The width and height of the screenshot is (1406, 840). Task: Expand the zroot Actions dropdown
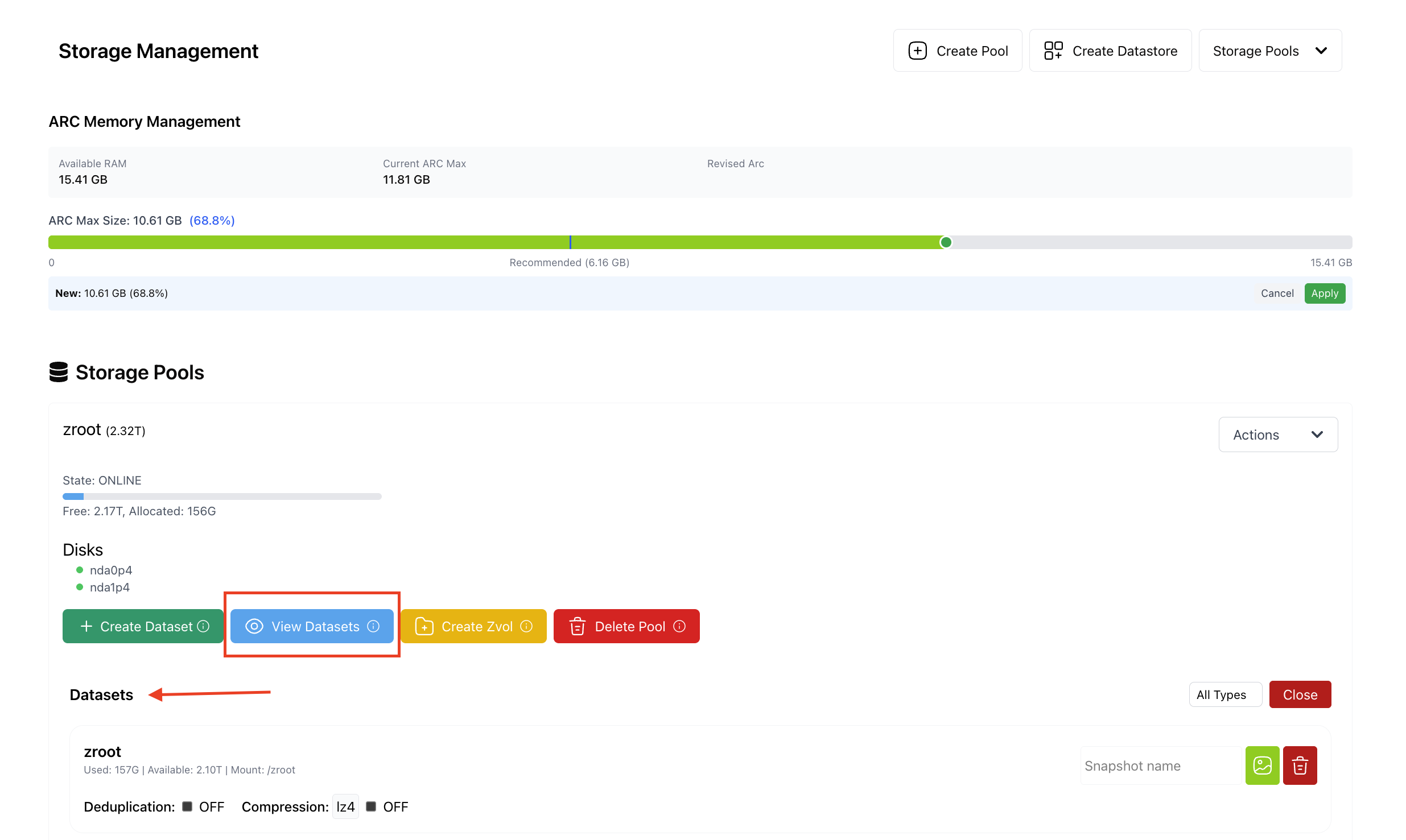coord(1278,435)
